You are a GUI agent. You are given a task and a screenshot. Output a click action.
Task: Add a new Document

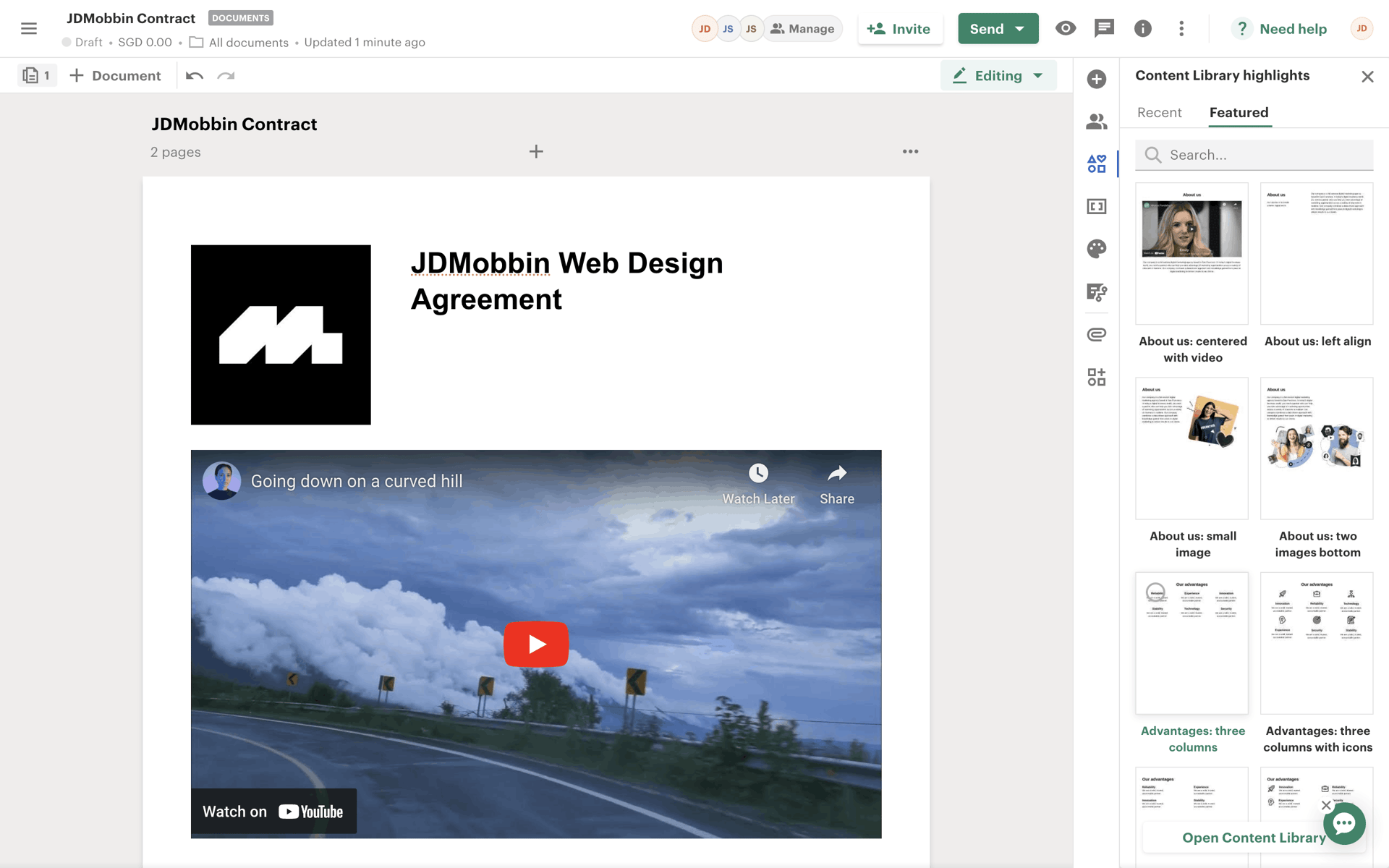click(x=115, y=75)
